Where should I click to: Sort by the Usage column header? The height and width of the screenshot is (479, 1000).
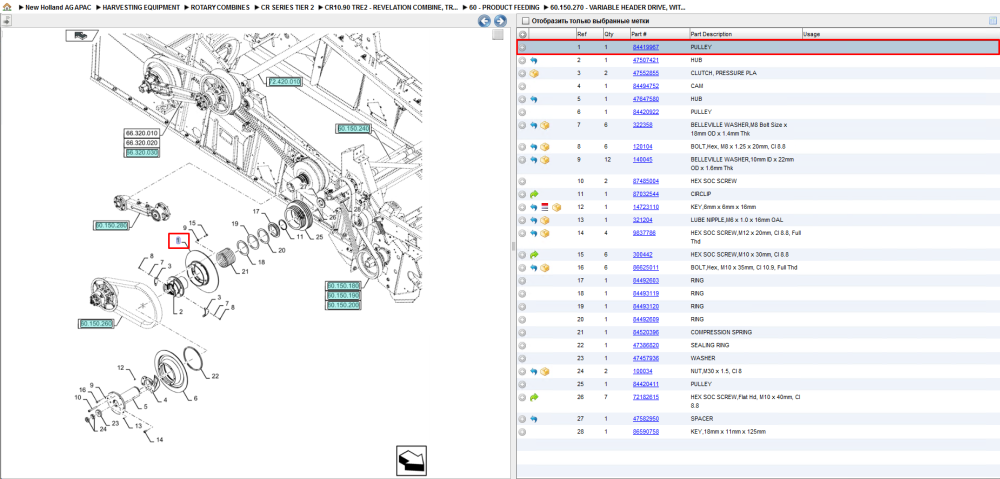(812, 34)
